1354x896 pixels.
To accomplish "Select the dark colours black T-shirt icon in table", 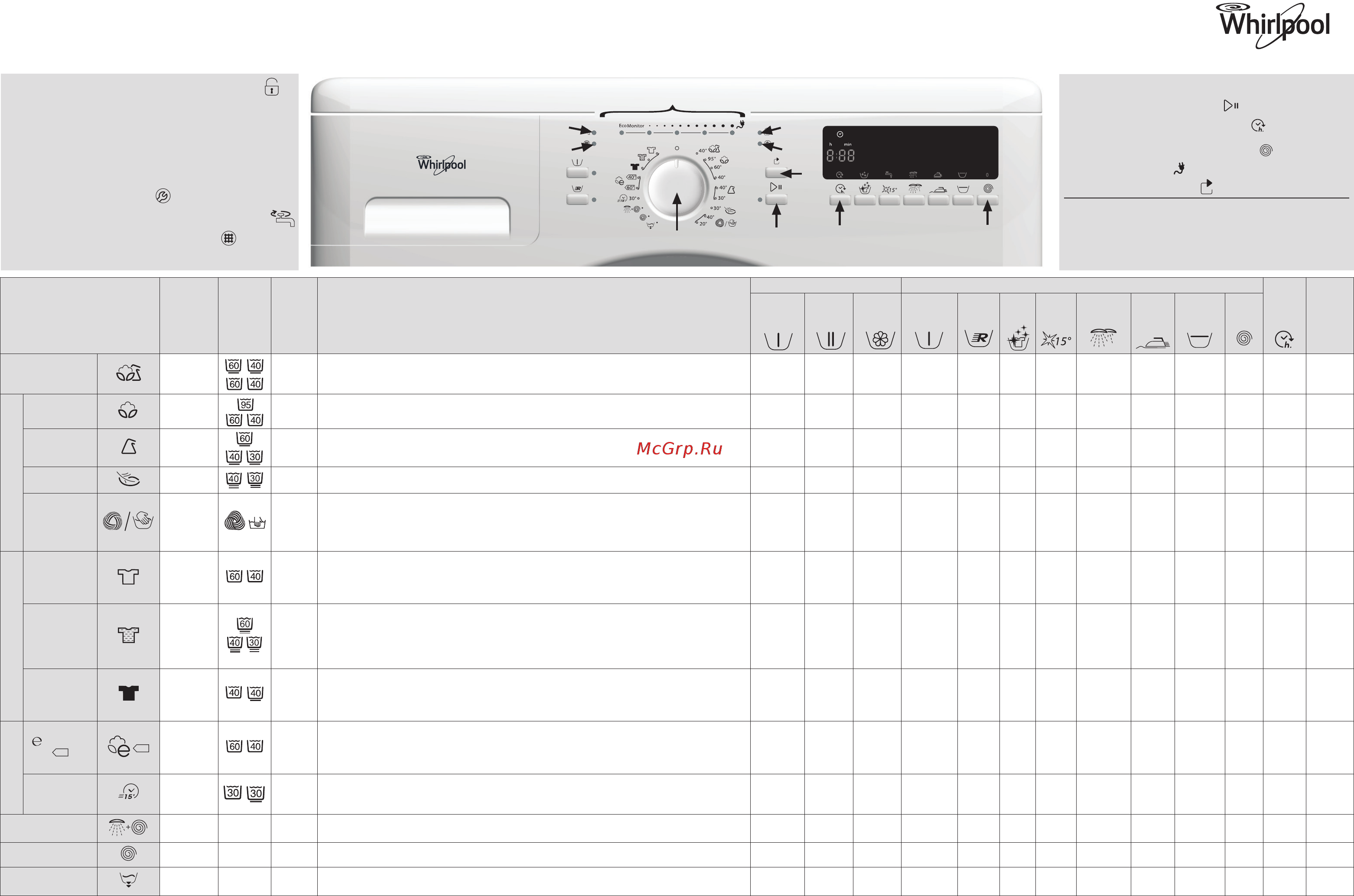I will pyautogui.click(x=128, y=693).
